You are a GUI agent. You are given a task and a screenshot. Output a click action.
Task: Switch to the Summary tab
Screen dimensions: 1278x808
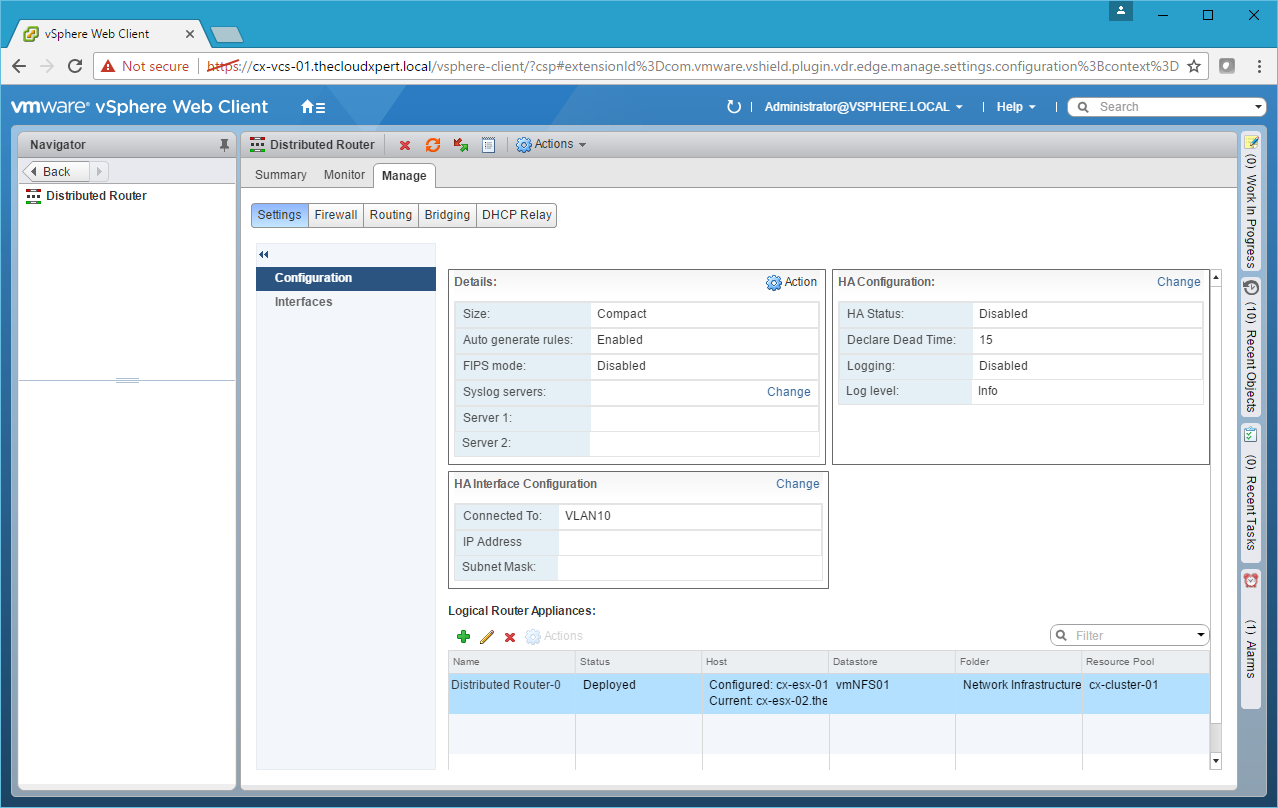tap(281, 175)
